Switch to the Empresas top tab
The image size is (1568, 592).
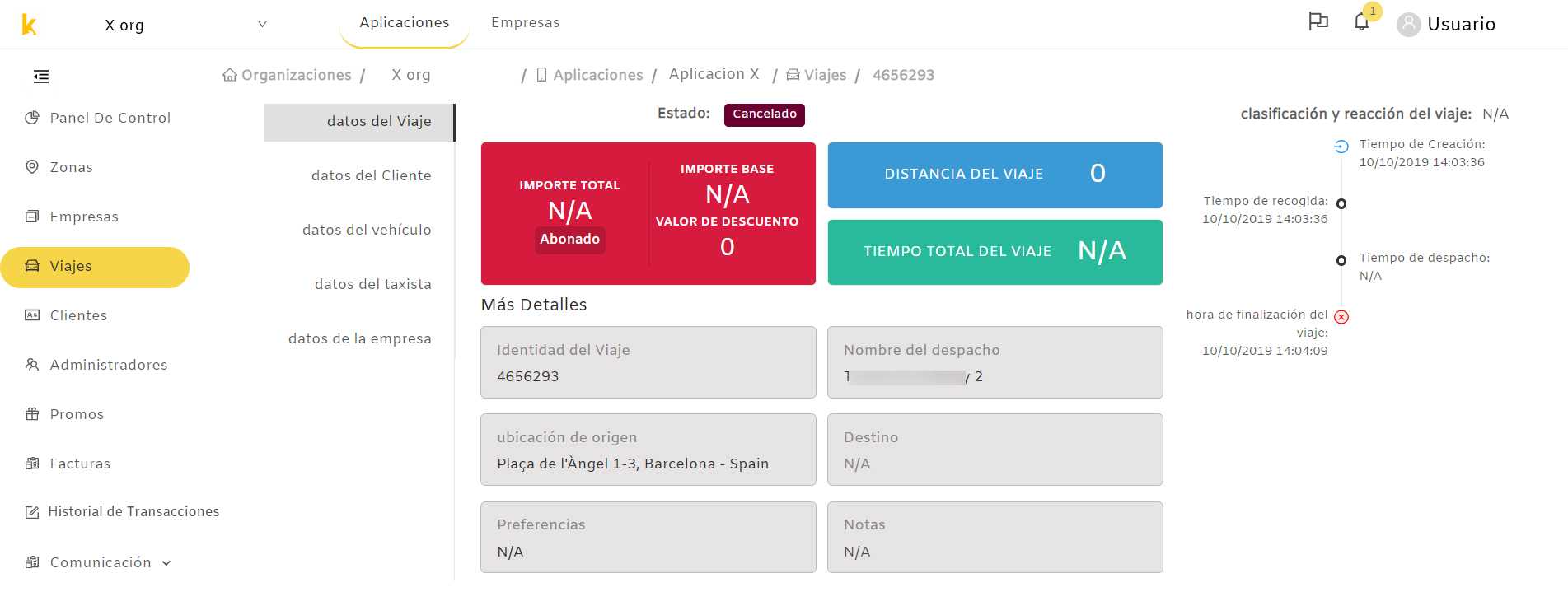pyautogui.click(x=525, y=22)
